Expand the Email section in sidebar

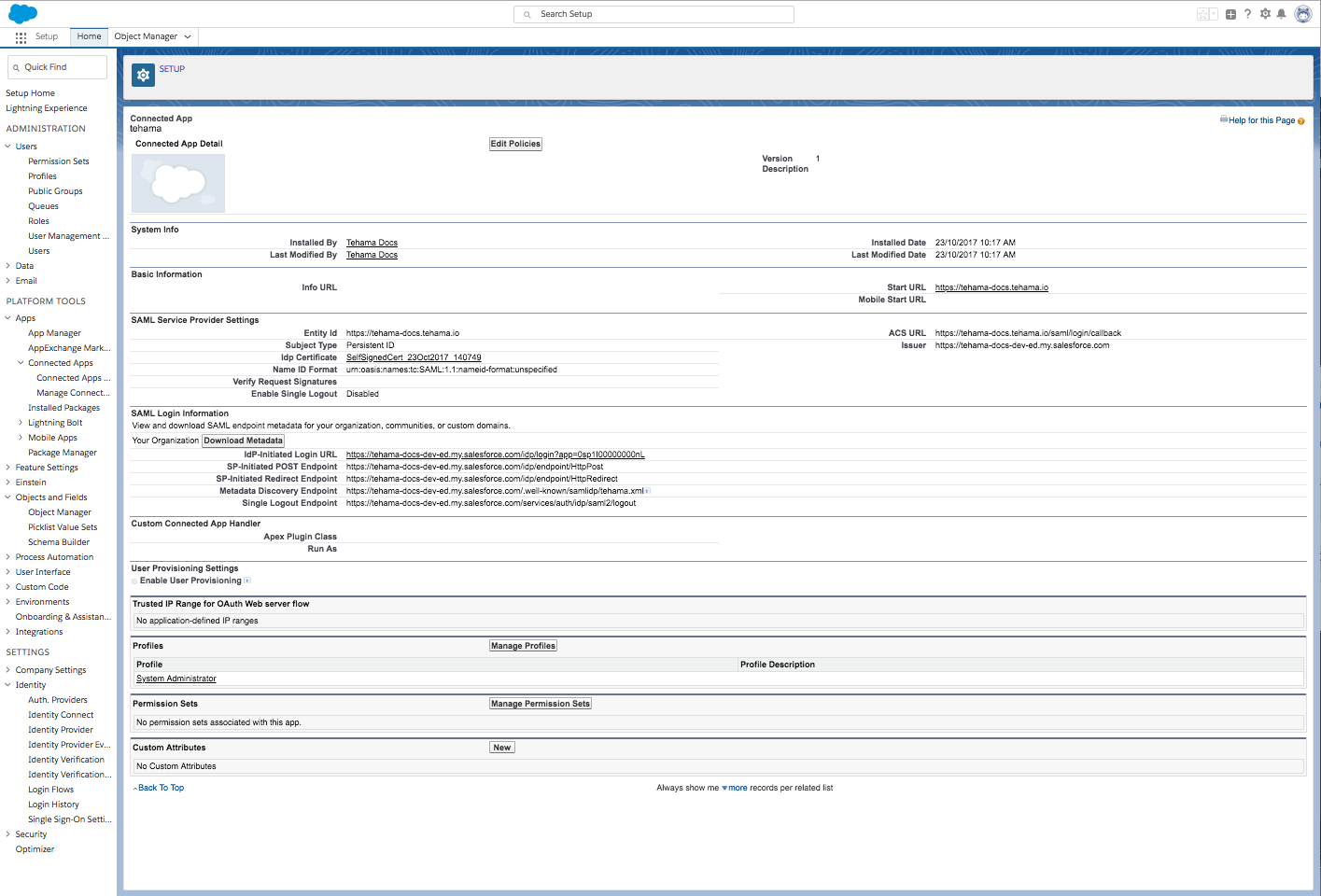click(x=8, y=281)
